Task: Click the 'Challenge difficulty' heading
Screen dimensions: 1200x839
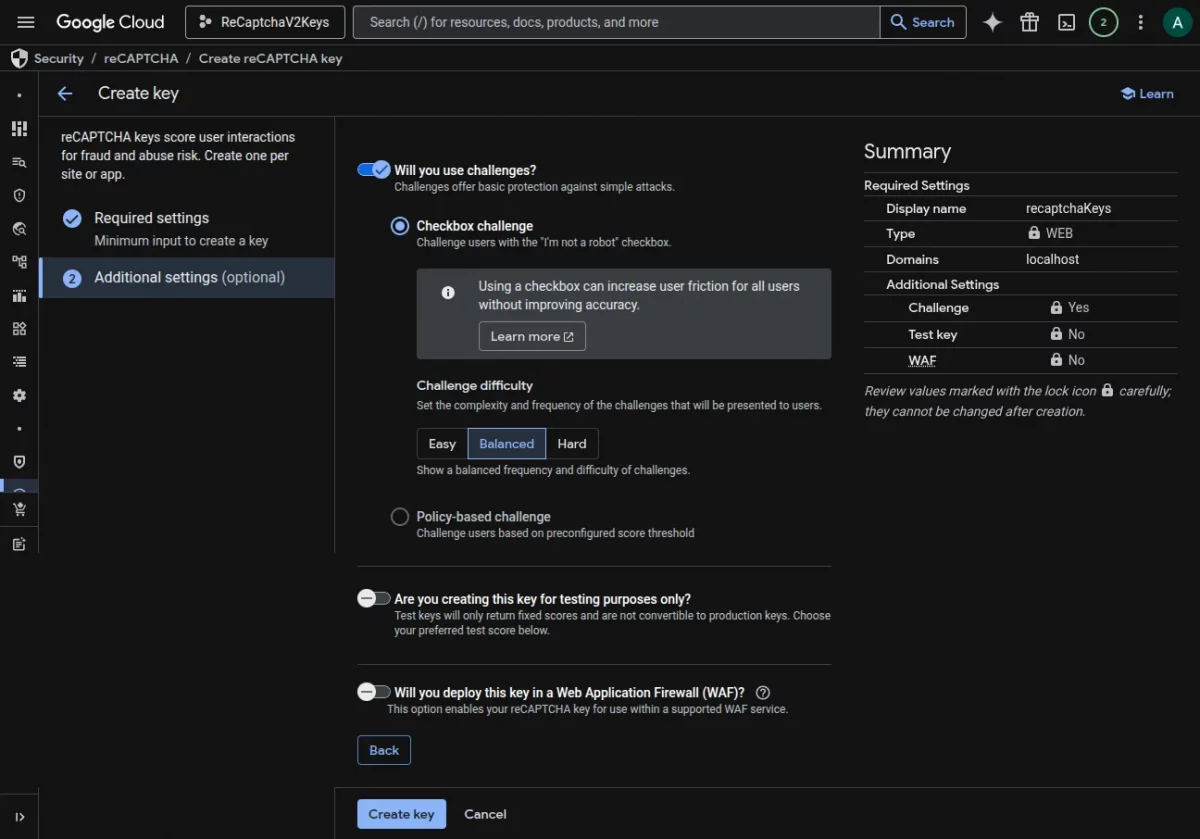Action: coord(475,385)
